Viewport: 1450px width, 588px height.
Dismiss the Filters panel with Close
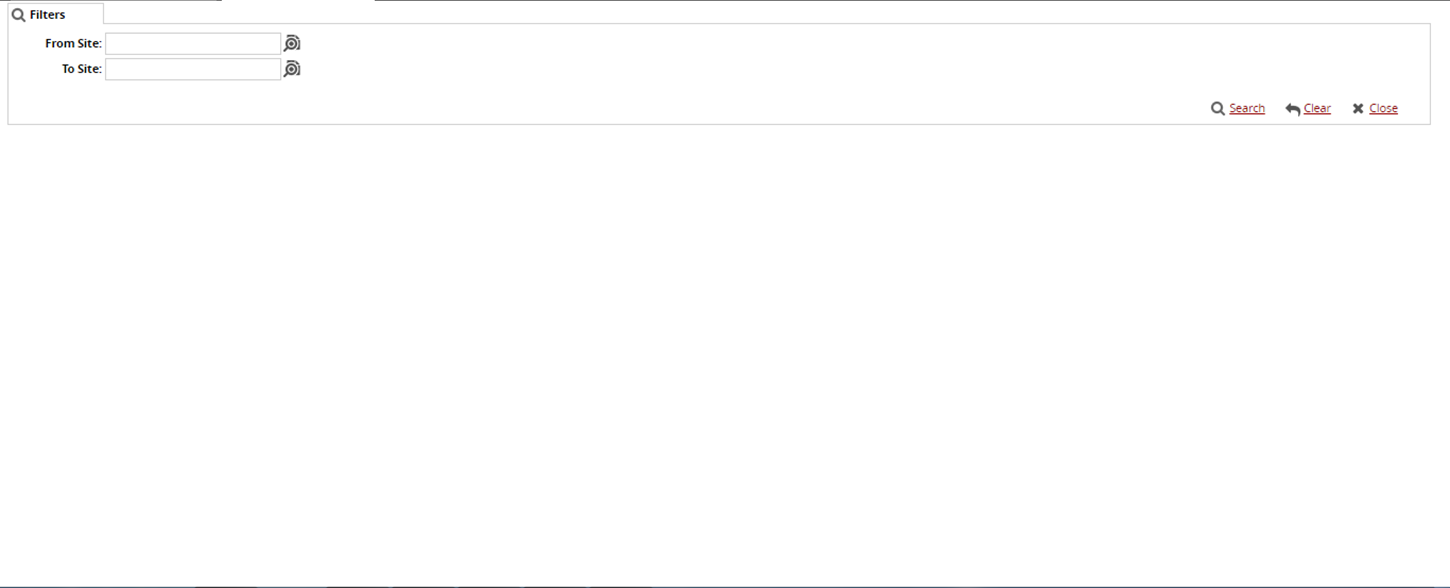click(1383, 108)
